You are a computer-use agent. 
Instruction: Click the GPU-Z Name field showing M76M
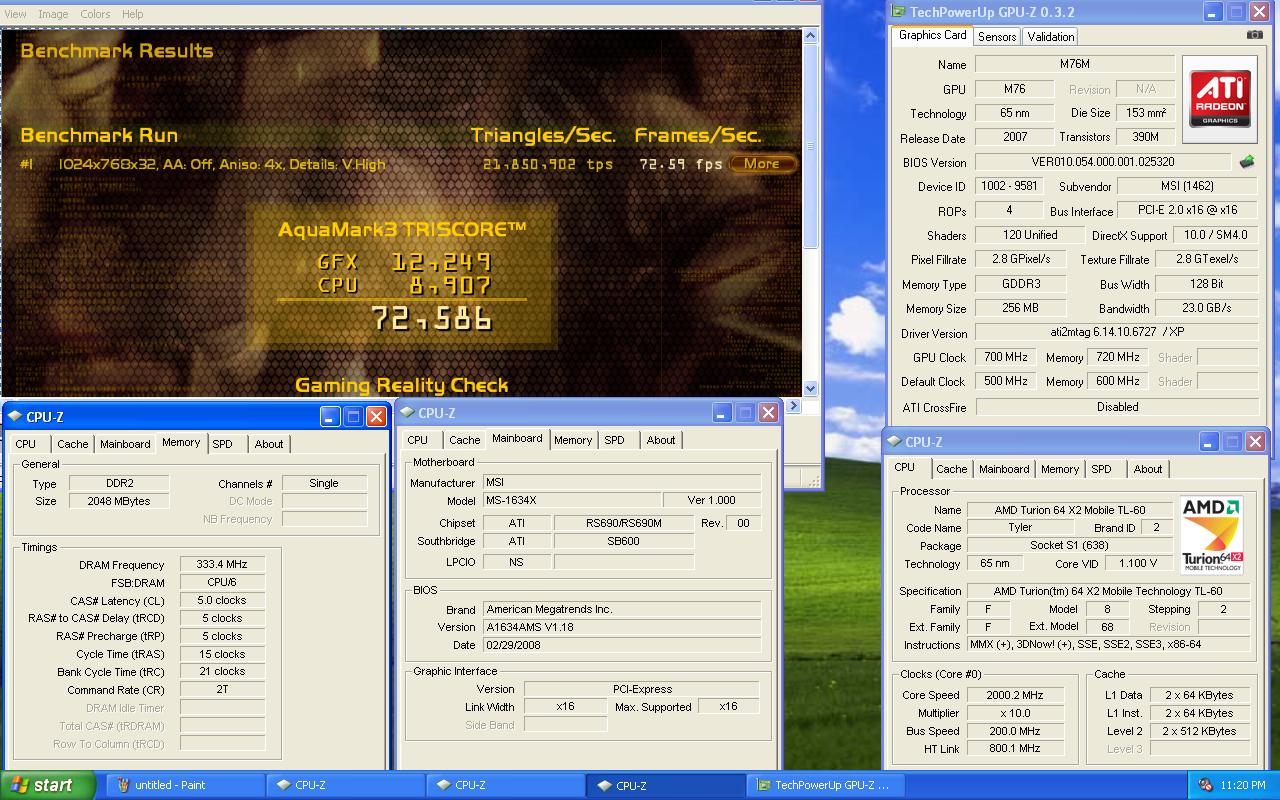(x=1074, y=64)
